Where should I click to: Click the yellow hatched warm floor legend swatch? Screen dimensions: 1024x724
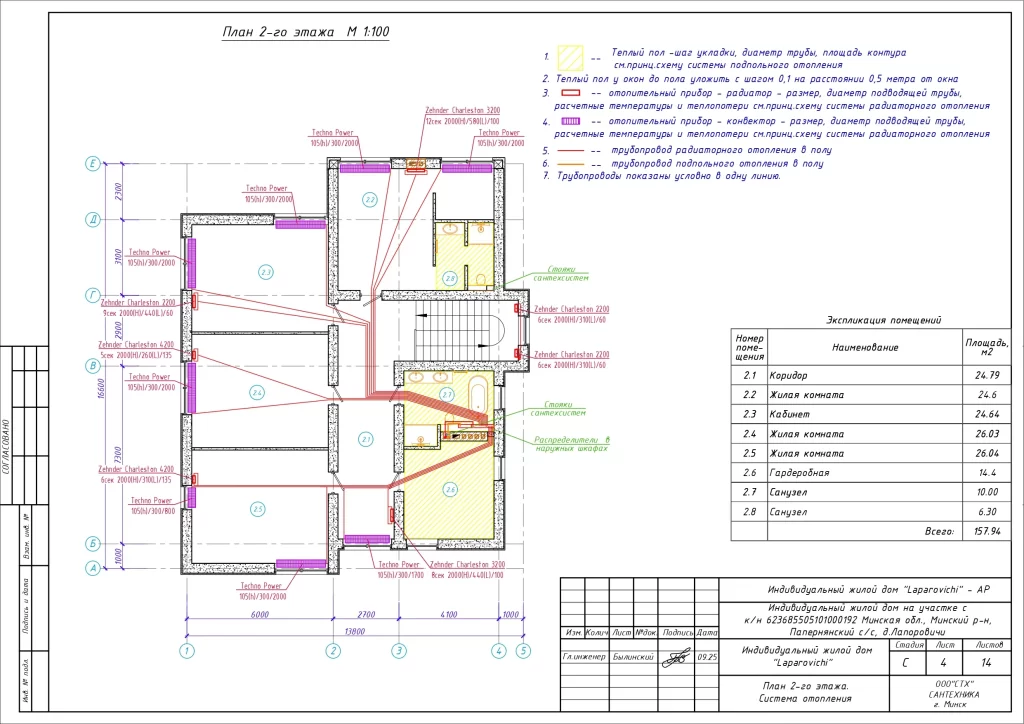[x=571, y=57]
